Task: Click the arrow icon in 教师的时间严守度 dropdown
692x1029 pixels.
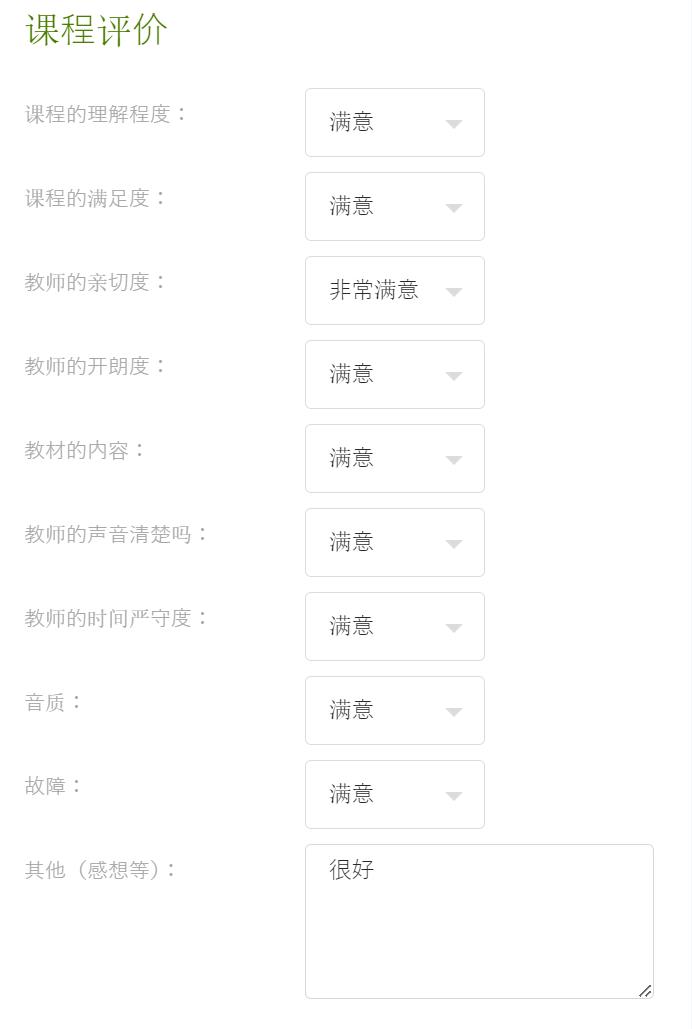Action: (454, 628)
